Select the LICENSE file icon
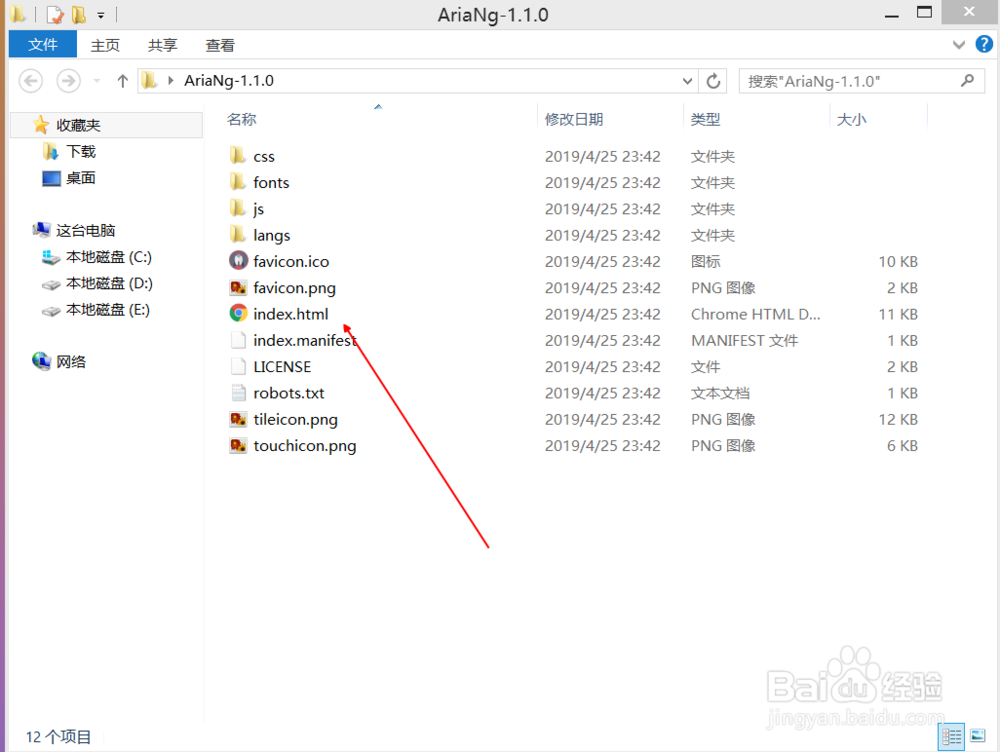This screenshot has width=1000, height=752. click(238, 366)
